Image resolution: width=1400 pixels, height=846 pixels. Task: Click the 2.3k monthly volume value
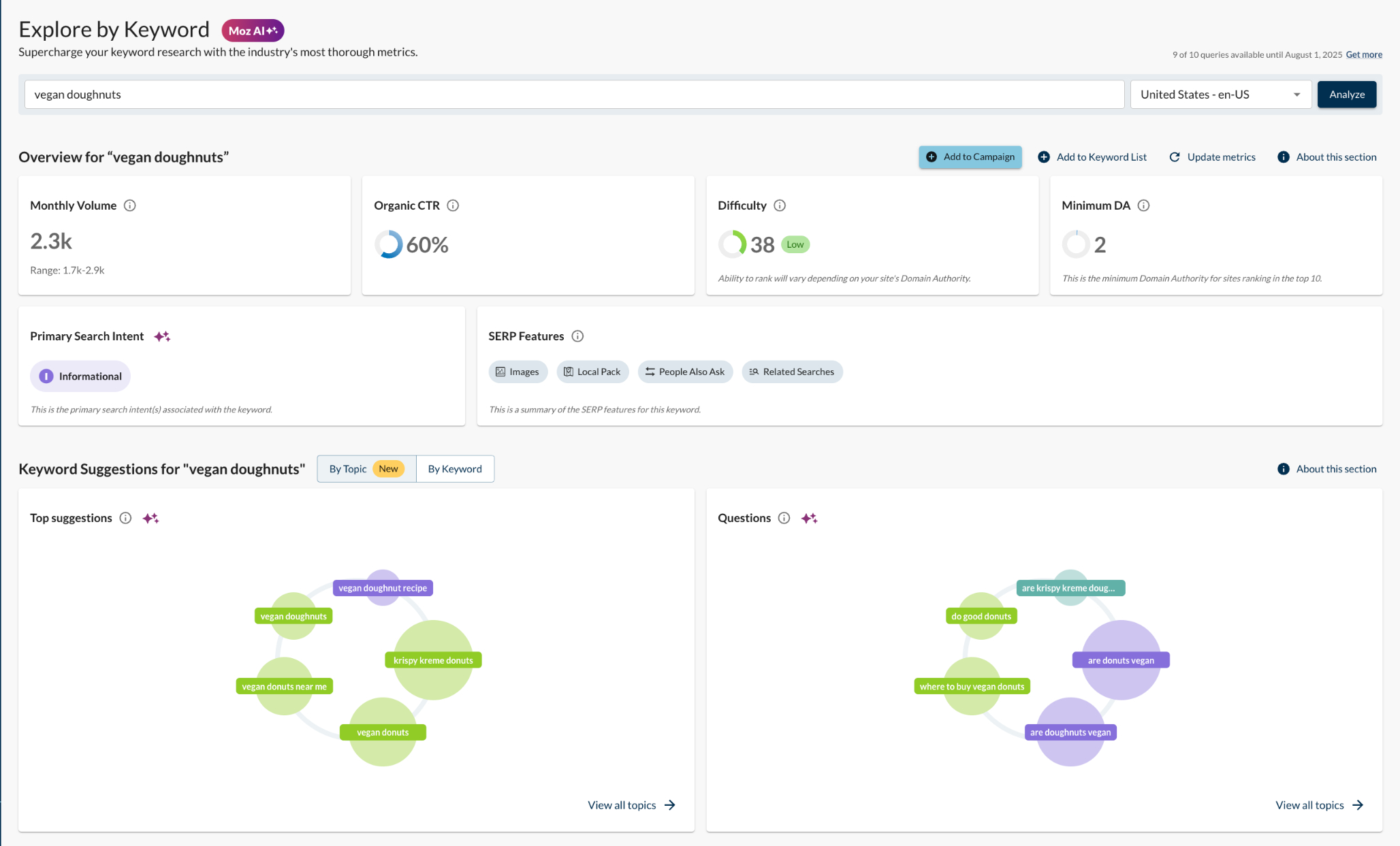51,242
